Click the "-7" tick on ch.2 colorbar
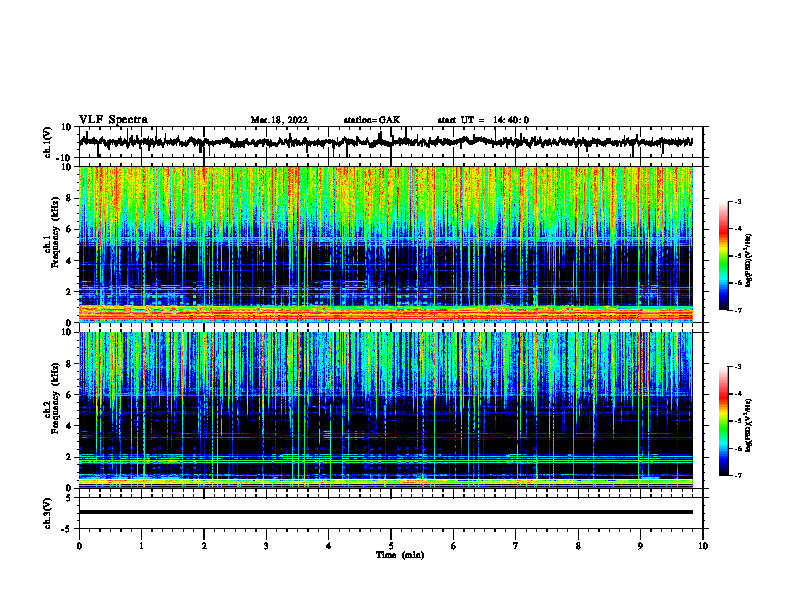 click(x=738, y=475)
